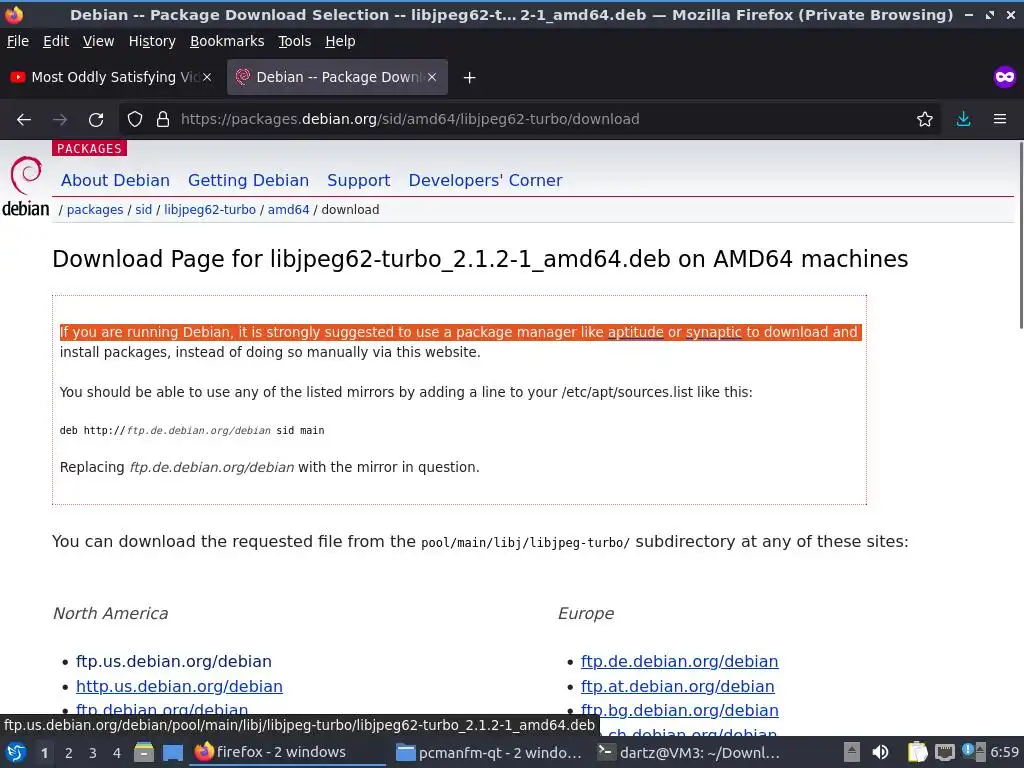
Task: Switch to virtual desktop 1
Action: coord(44,753)
